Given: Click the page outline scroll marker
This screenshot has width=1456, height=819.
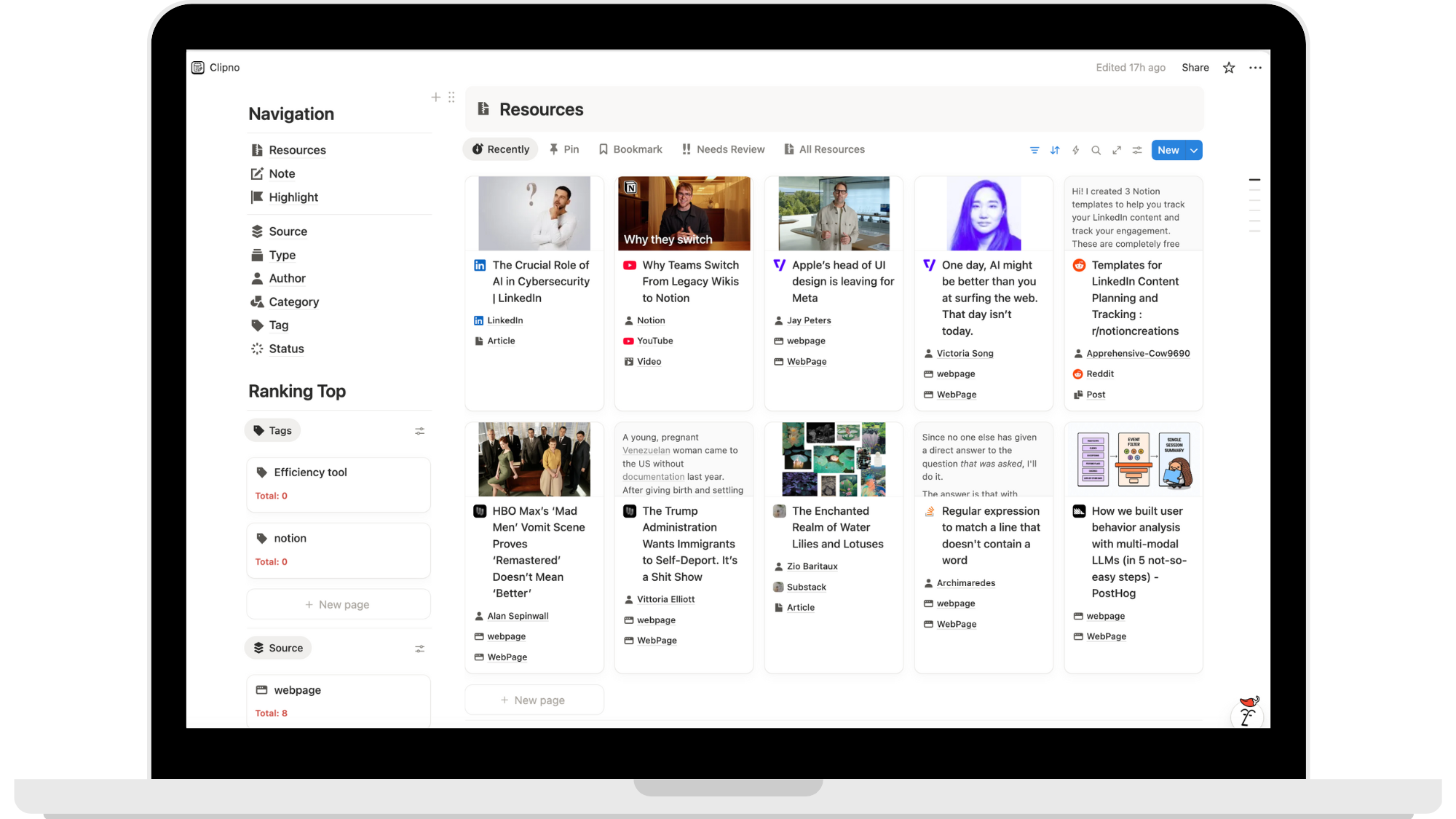Looking at the screenshot, I should (1254, 179).
